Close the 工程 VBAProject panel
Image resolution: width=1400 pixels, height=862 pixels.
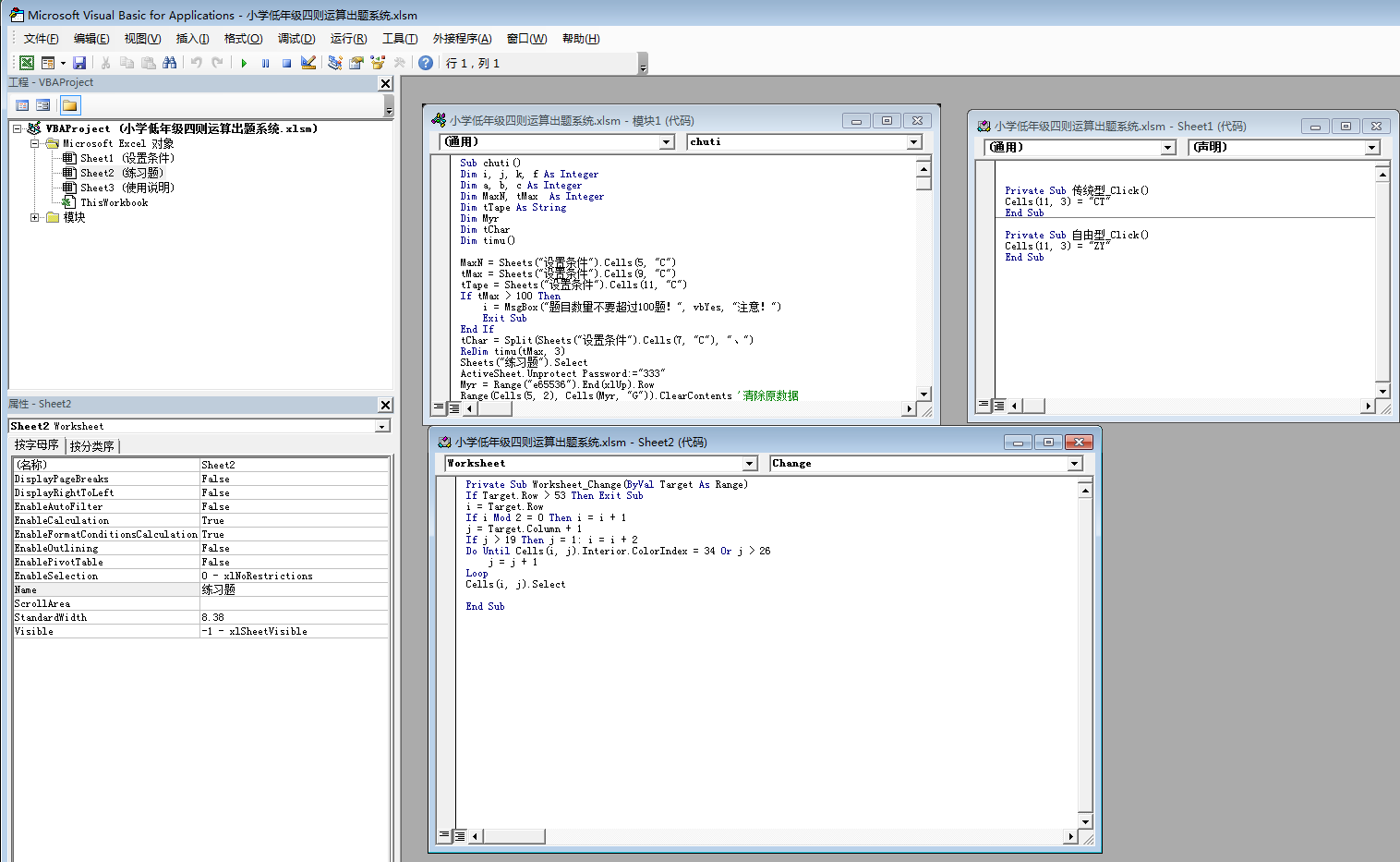pos(386,83)
